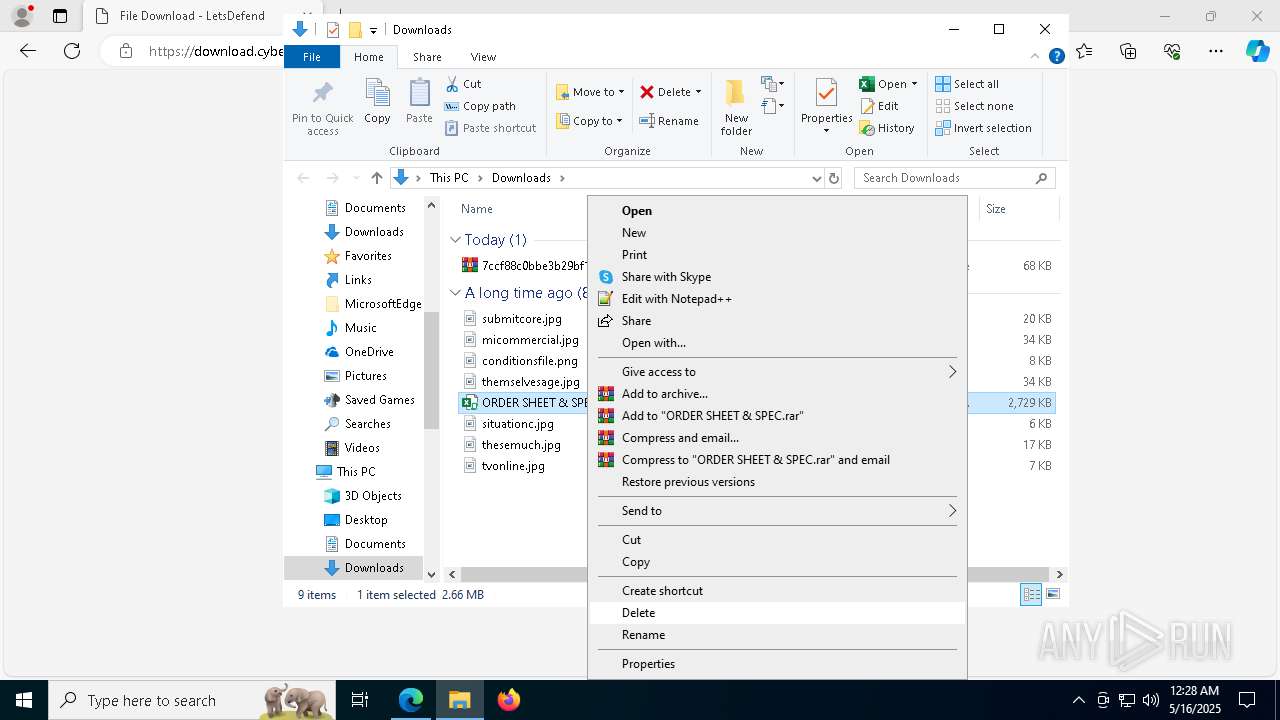Viewport: 1280px width, 720px height.
Task: Click Task View on taskbar
Action: pos(360,700)
